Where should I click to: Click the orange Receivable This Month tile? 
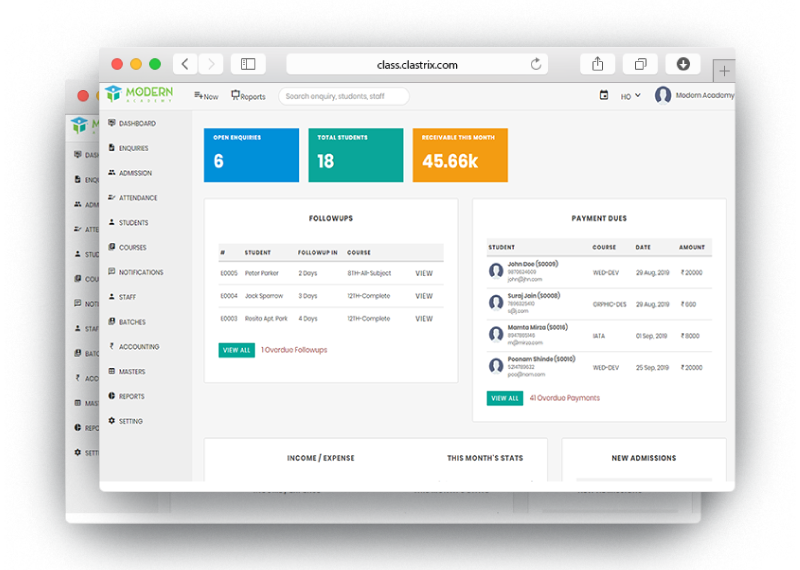[x=460, y=155]
